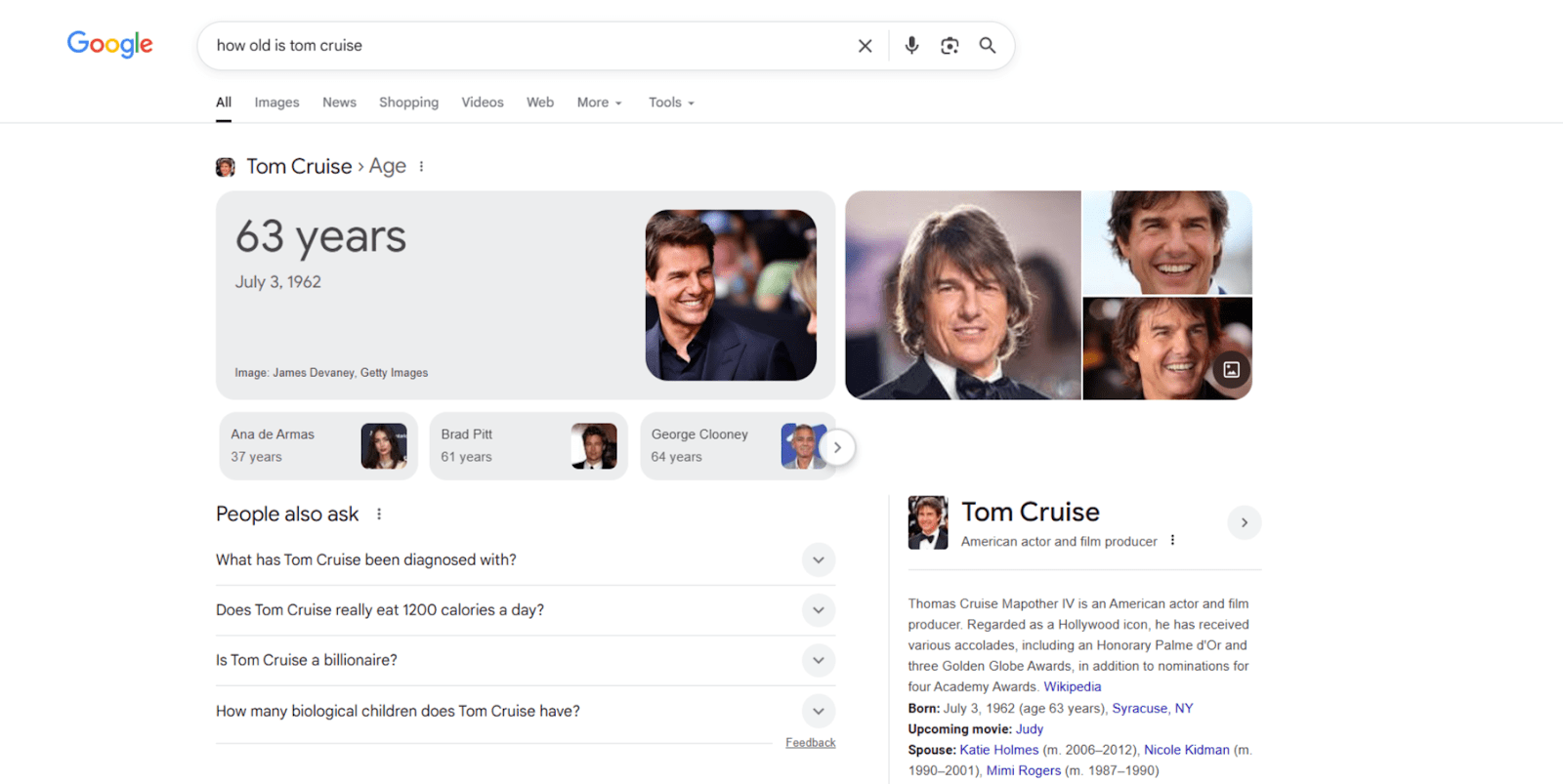The height and width of the screenshot is (784, 1563).
Task: Open George Clooney 64 years card
Action: [738, 446]
